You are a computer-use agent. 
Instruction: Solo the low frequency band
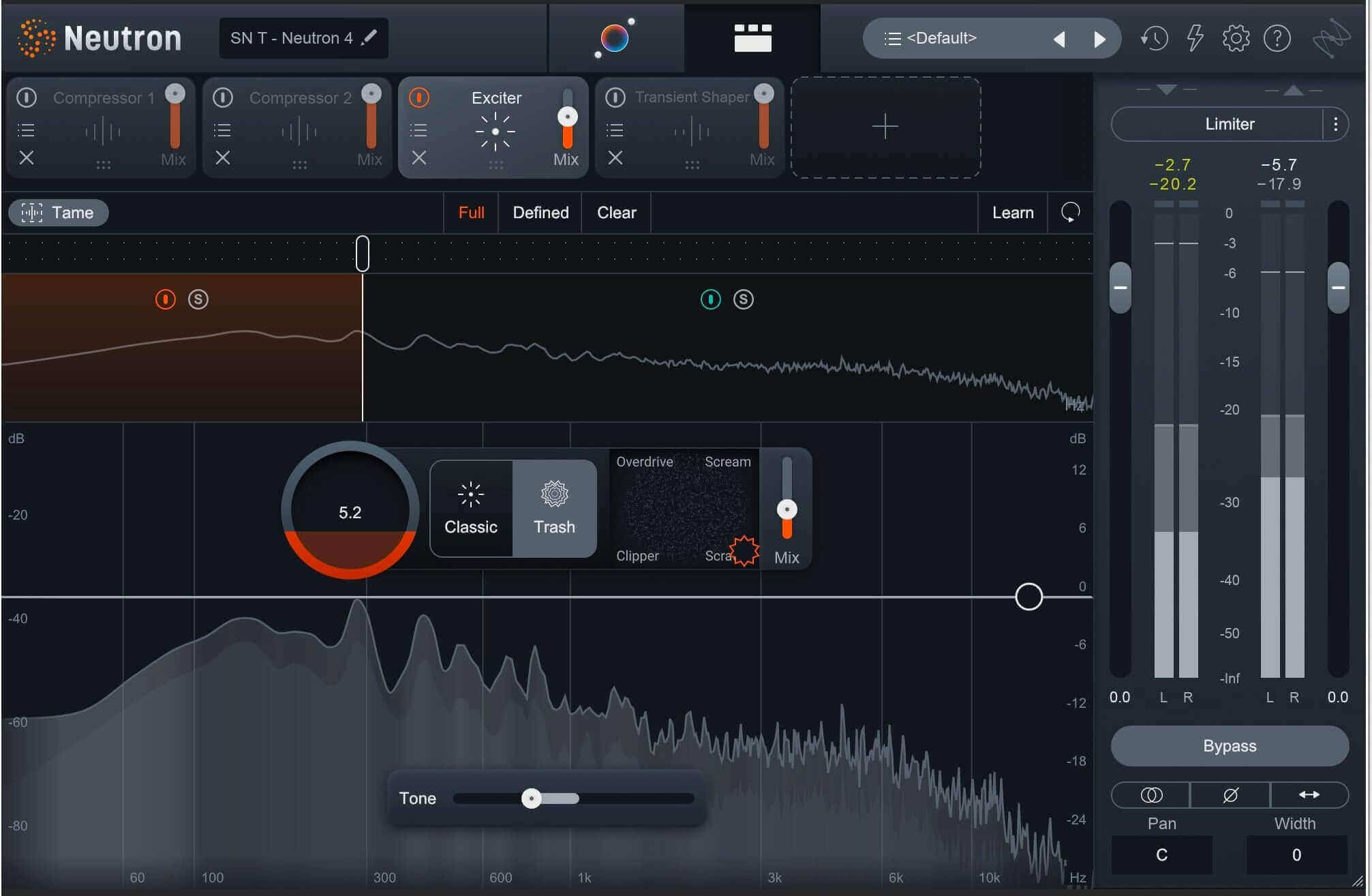198,299
